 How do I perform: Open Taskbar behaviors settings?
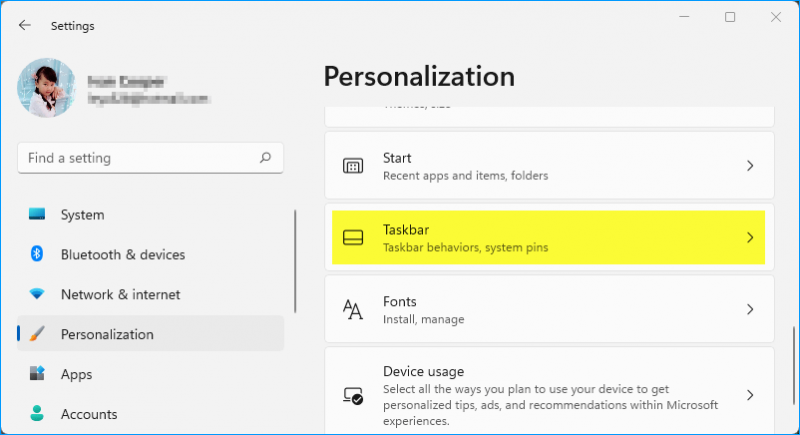[x=549, y=238]
